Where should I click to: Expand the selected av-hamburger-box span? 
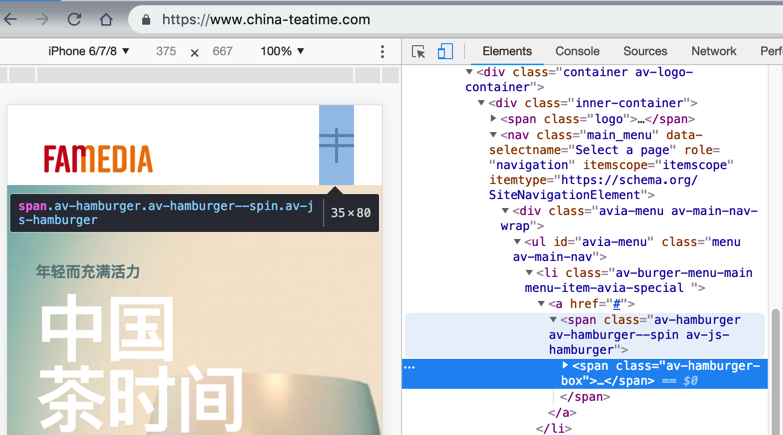[565, 365]
